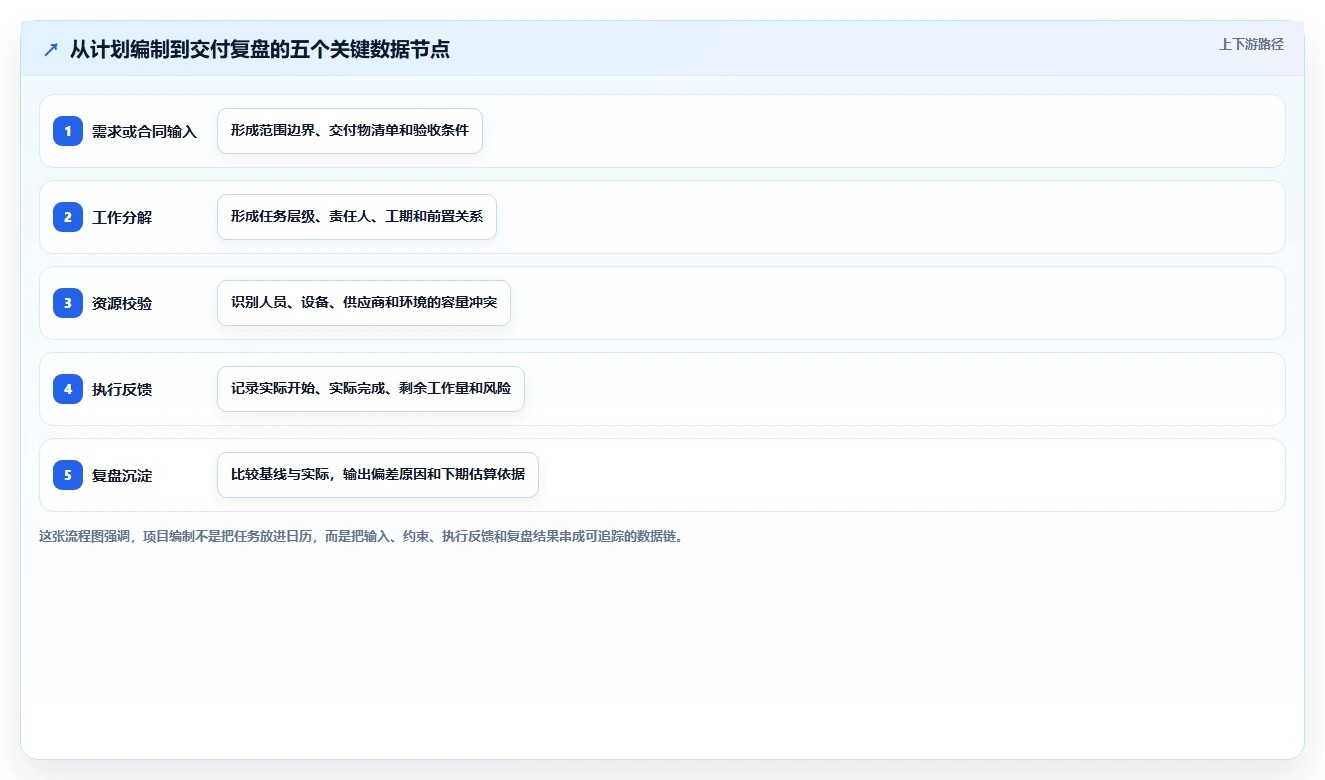Select the 复盘沉淀 step label
1325x780 pixels.
click(122, 475)
